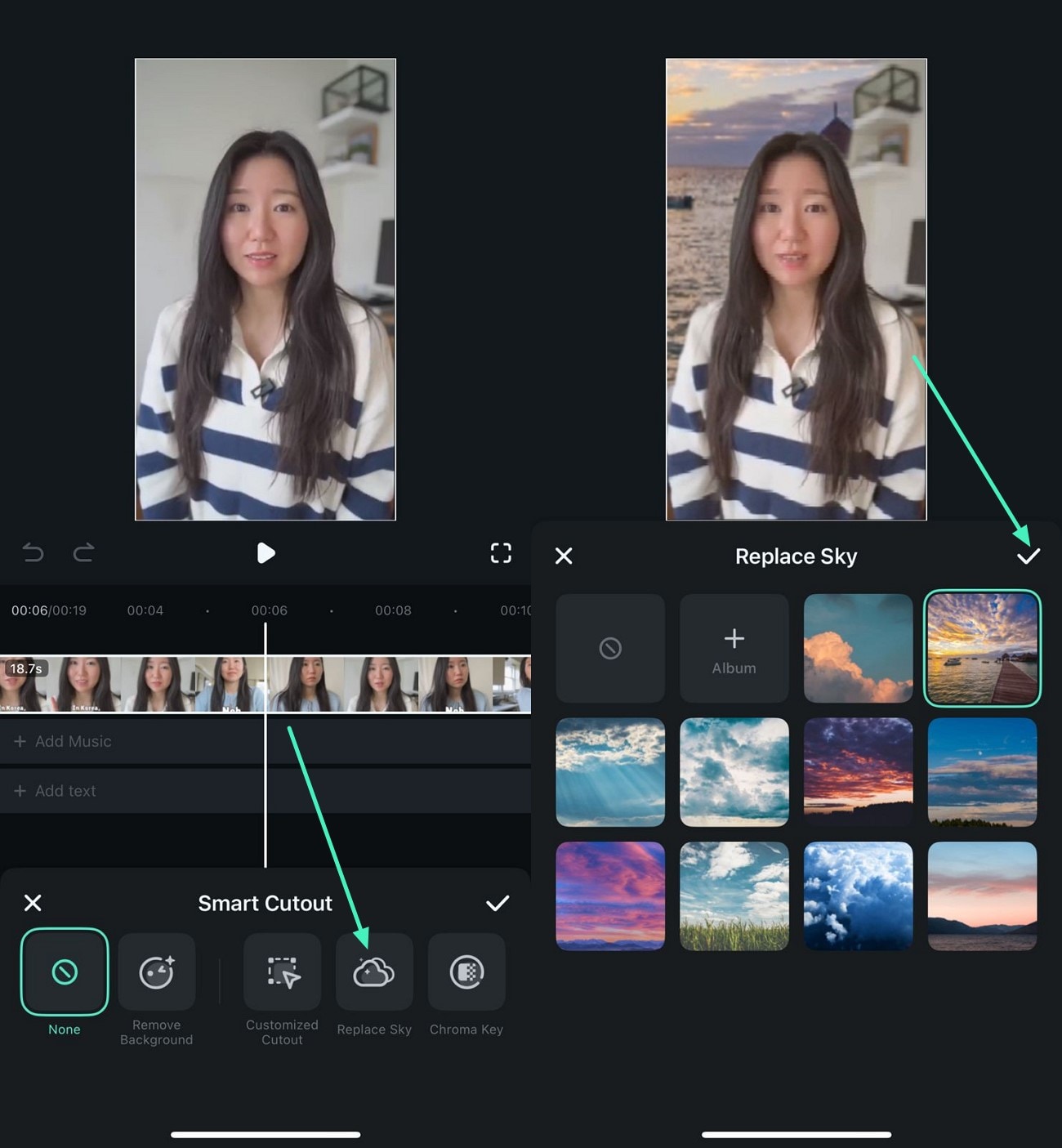Confirm Smart Cutout changes with the checkmark
Screen dimensions: 1062x1148
[498, 903]
